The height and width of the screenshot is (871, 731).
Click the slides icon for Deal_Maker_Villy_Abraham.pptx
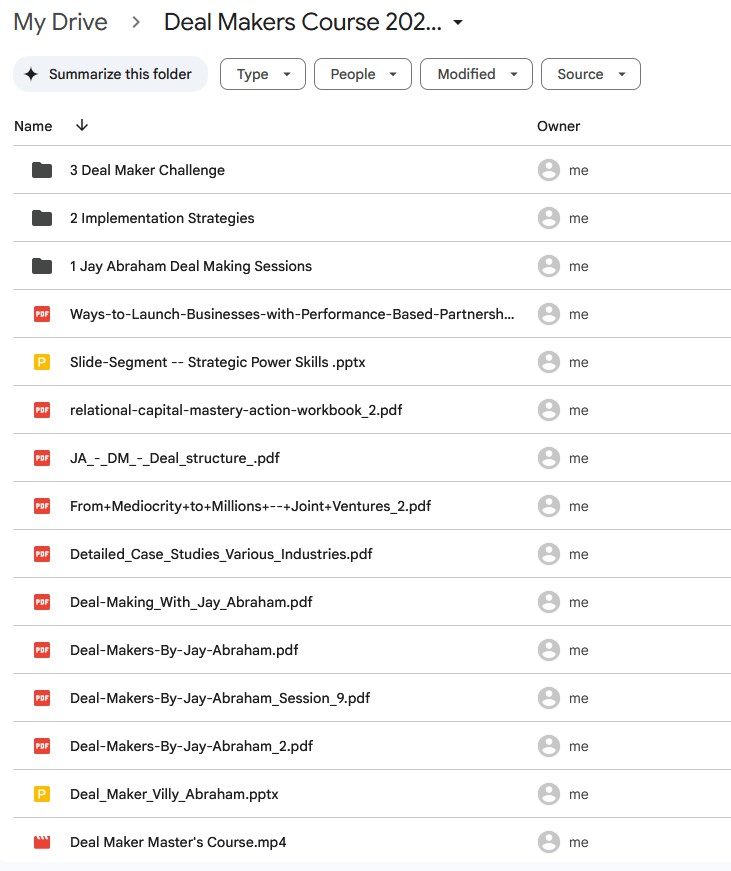click(41, 794)
